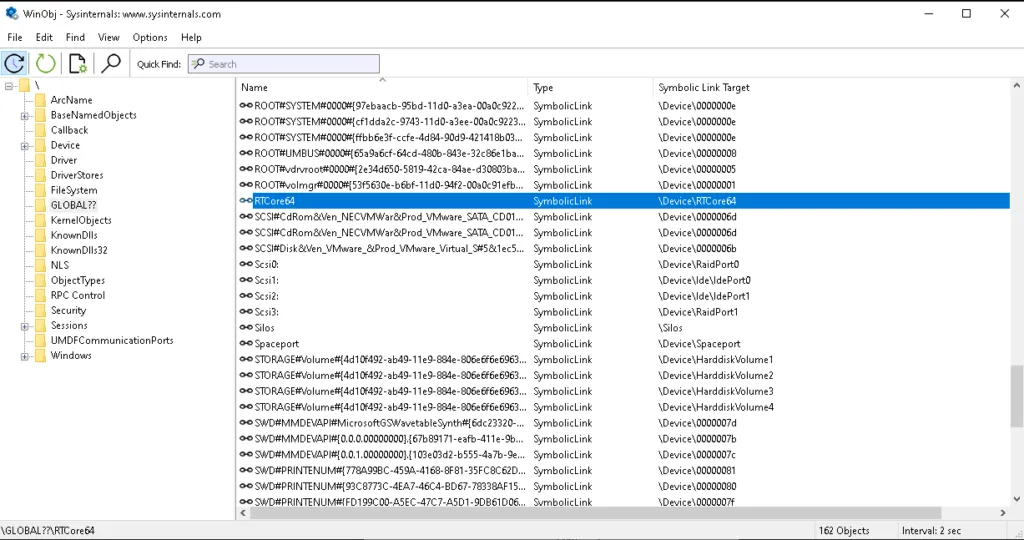
Task: Click the WinObj app icon in title bar
Action: pos(11,13)
